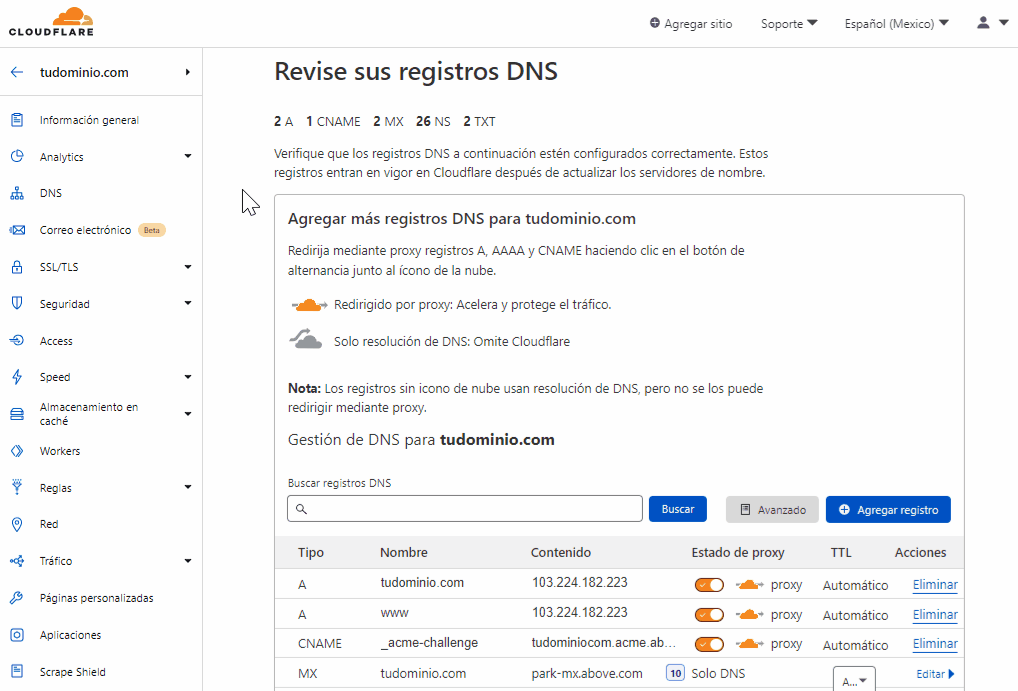
Task: Open Páginas personalizadas in sidebar
Action: coord(97,598)
